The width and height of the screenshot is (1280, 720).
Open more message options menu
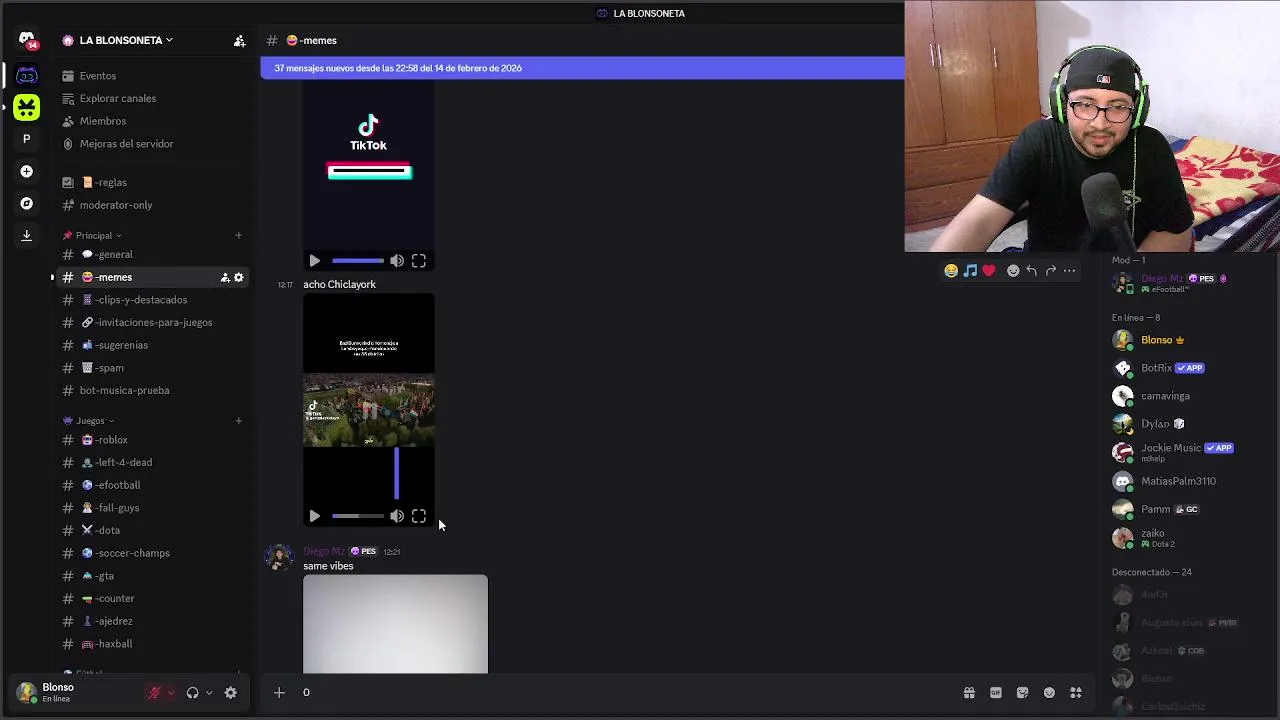click(x=1070, y=271)
